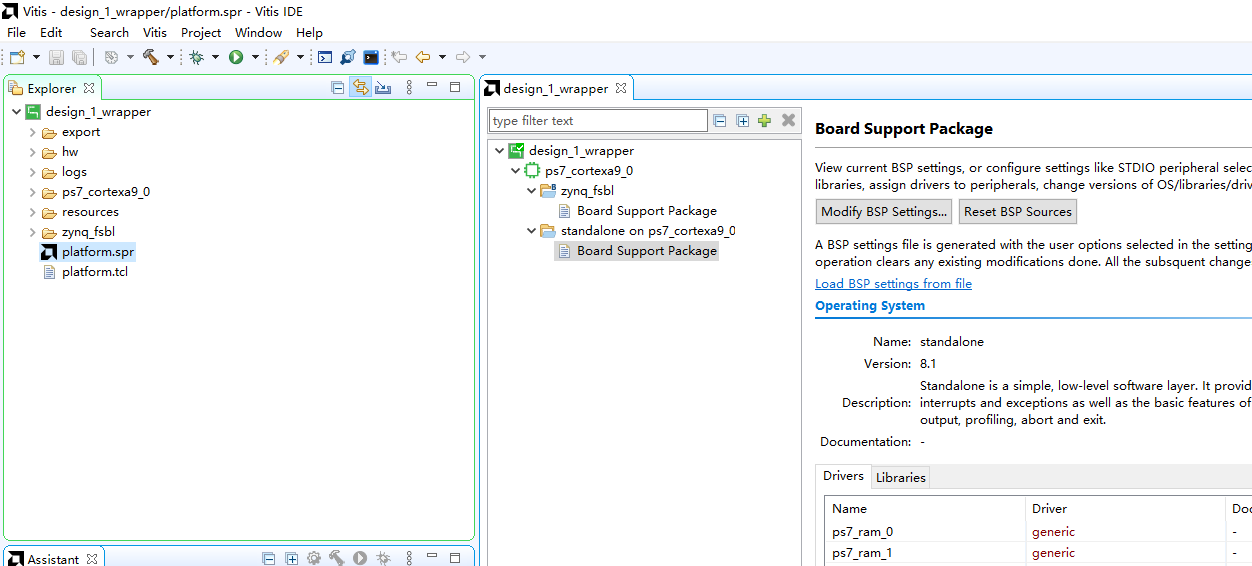Click the Save toolbar icon

[x=57, y=57]
